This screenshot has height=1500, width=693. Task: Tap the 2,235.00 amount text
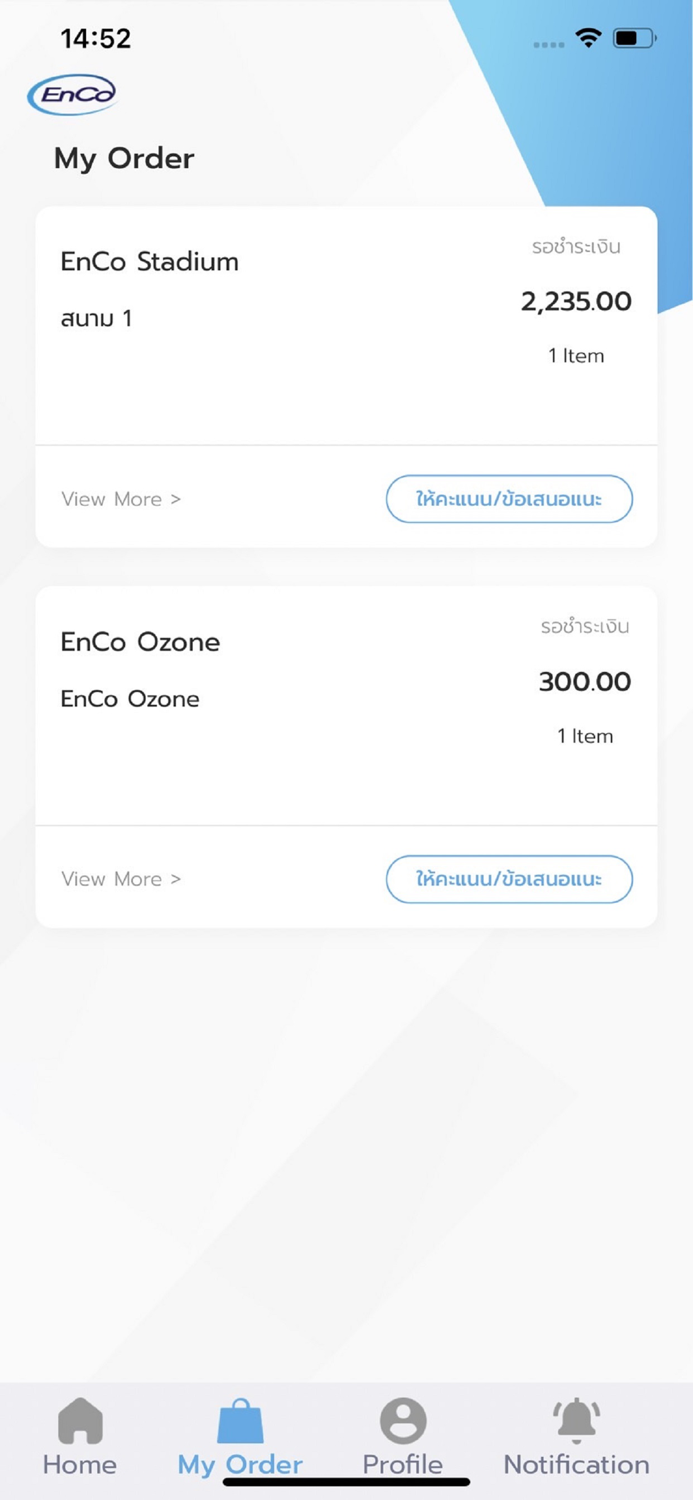coord(576,301)
